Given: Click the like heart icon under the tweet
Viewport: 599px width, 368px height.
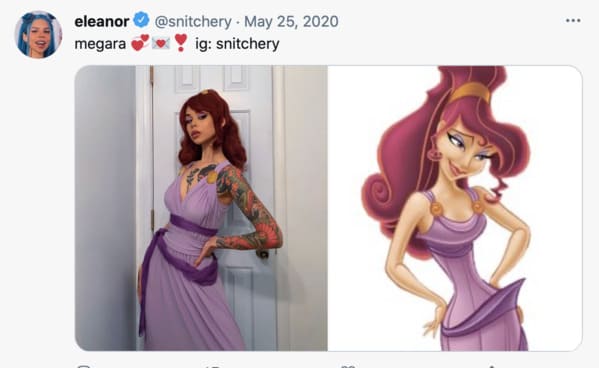Looking at the screenshot, I should (x=348, y=366).
